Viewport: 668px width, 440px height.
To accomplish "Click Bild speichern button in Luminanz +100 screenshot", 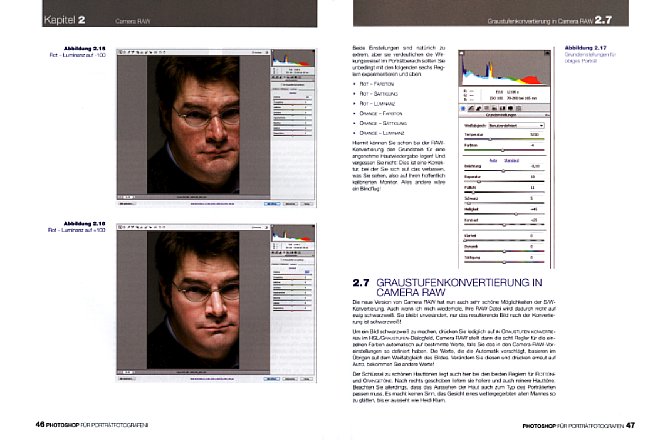I will (127, 379).
